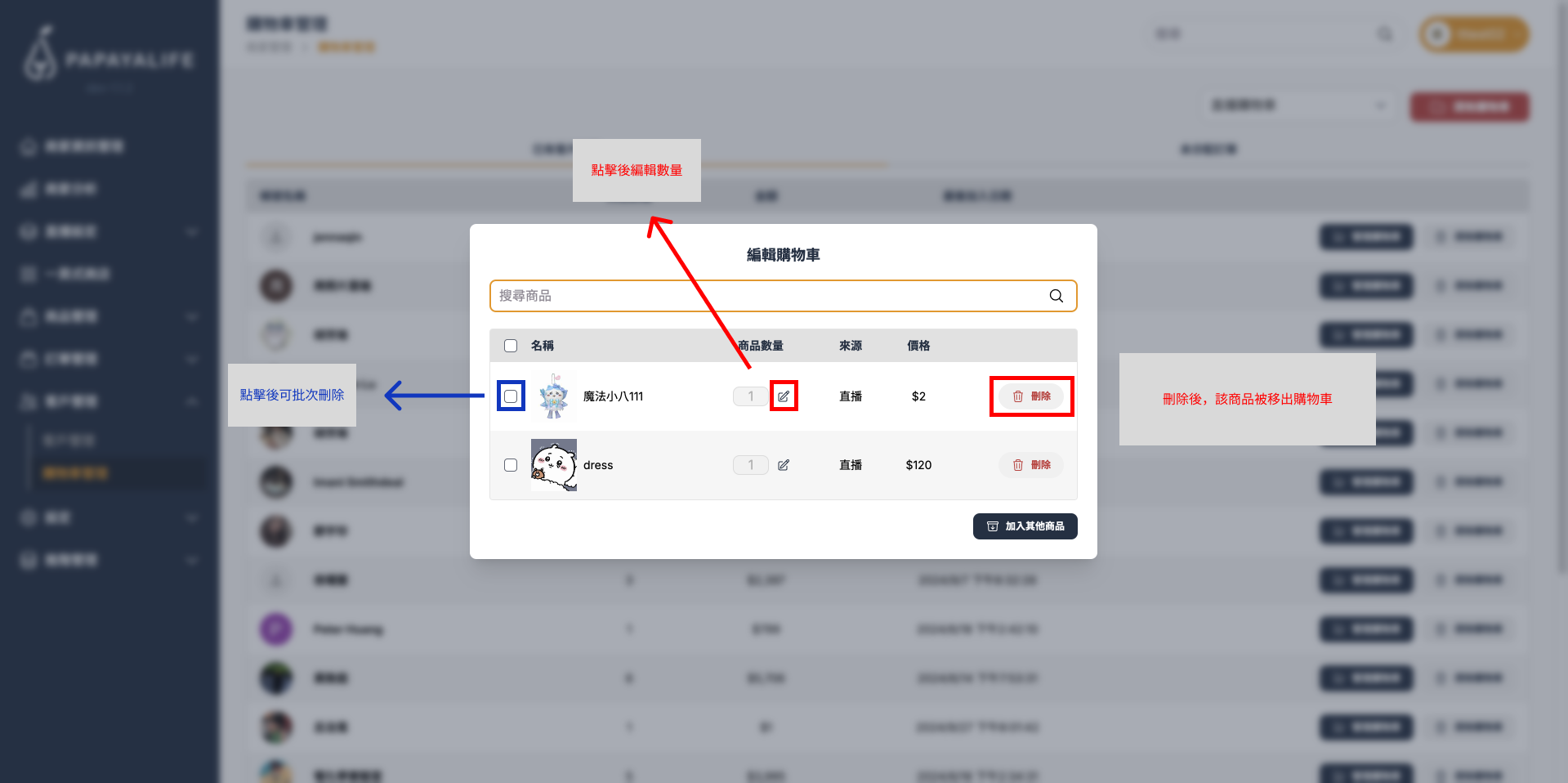Toggle the select-all checkbox beside 名稱
1568x783 pixels.
coord(511,346)
